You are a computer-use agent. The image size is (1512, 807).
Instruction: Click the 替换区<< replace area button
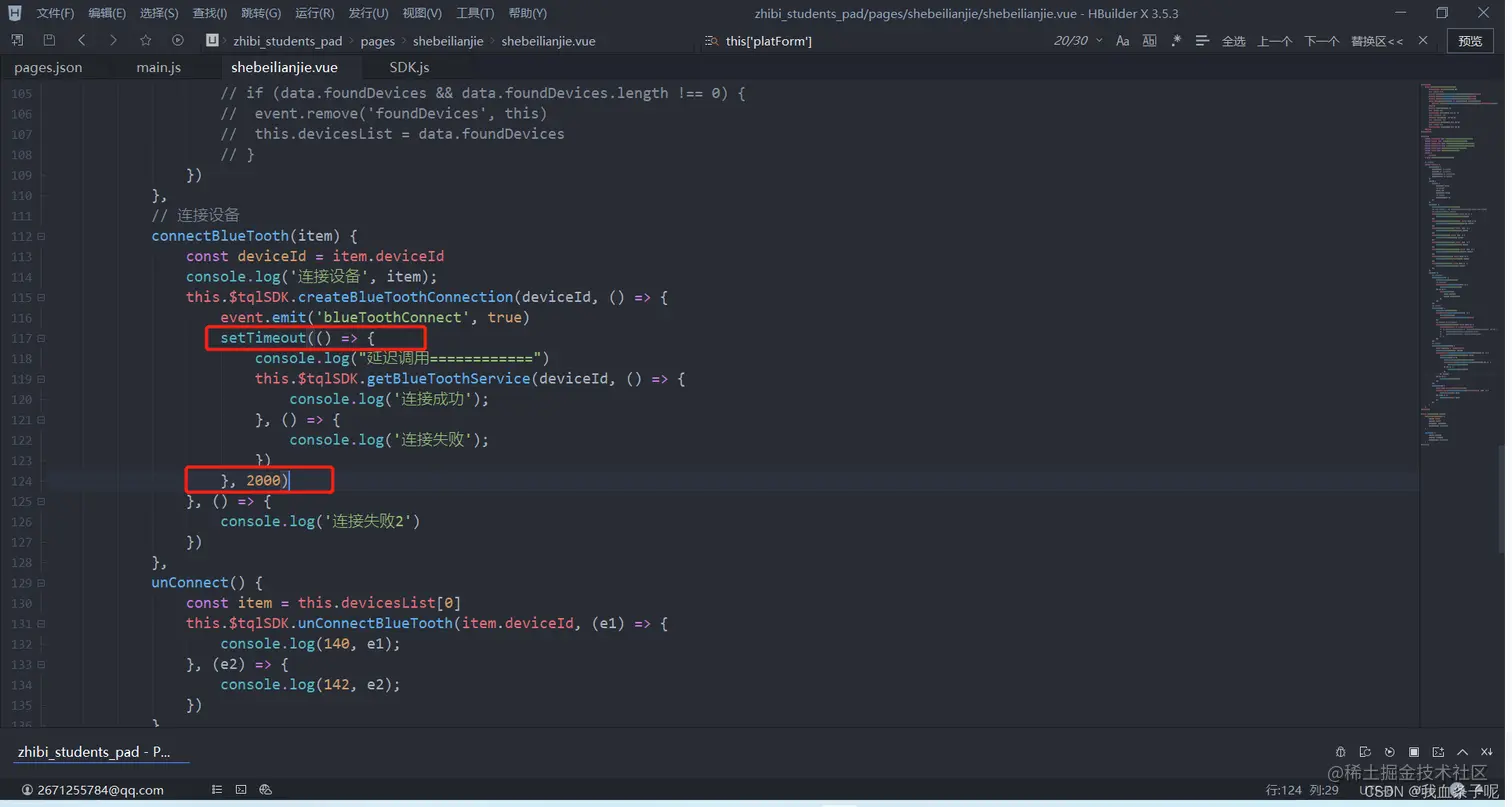[1377, 41]
